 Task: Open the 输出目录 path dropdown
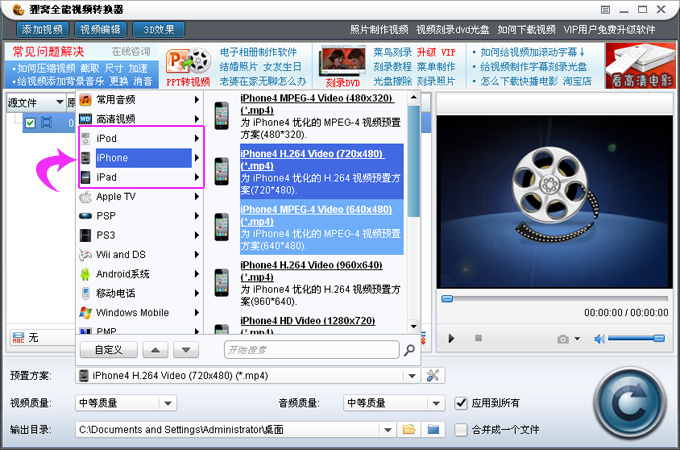(388, 430)
